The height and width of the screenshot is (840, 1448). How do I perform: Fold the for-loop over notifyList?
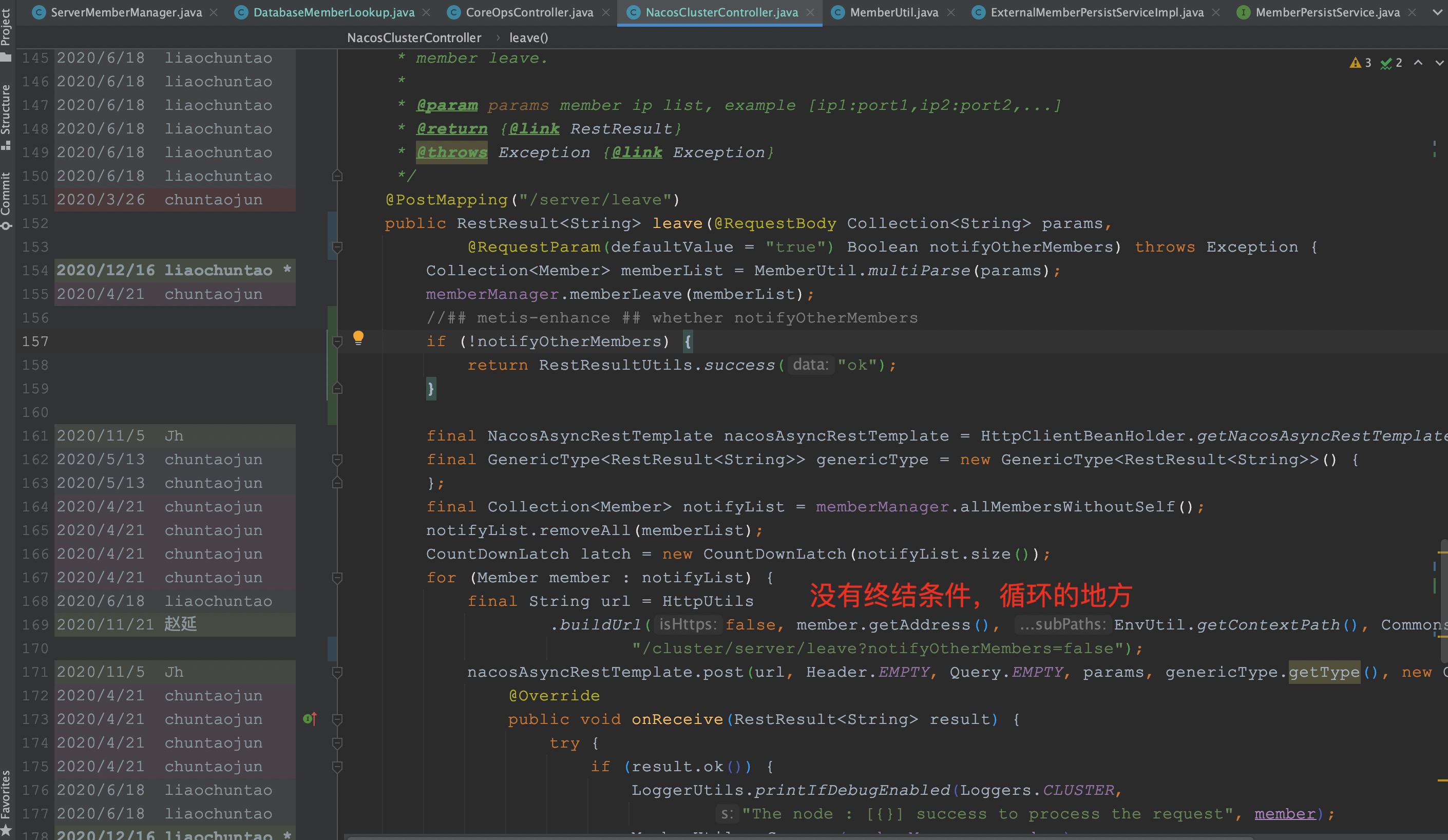tap(338, 578)
